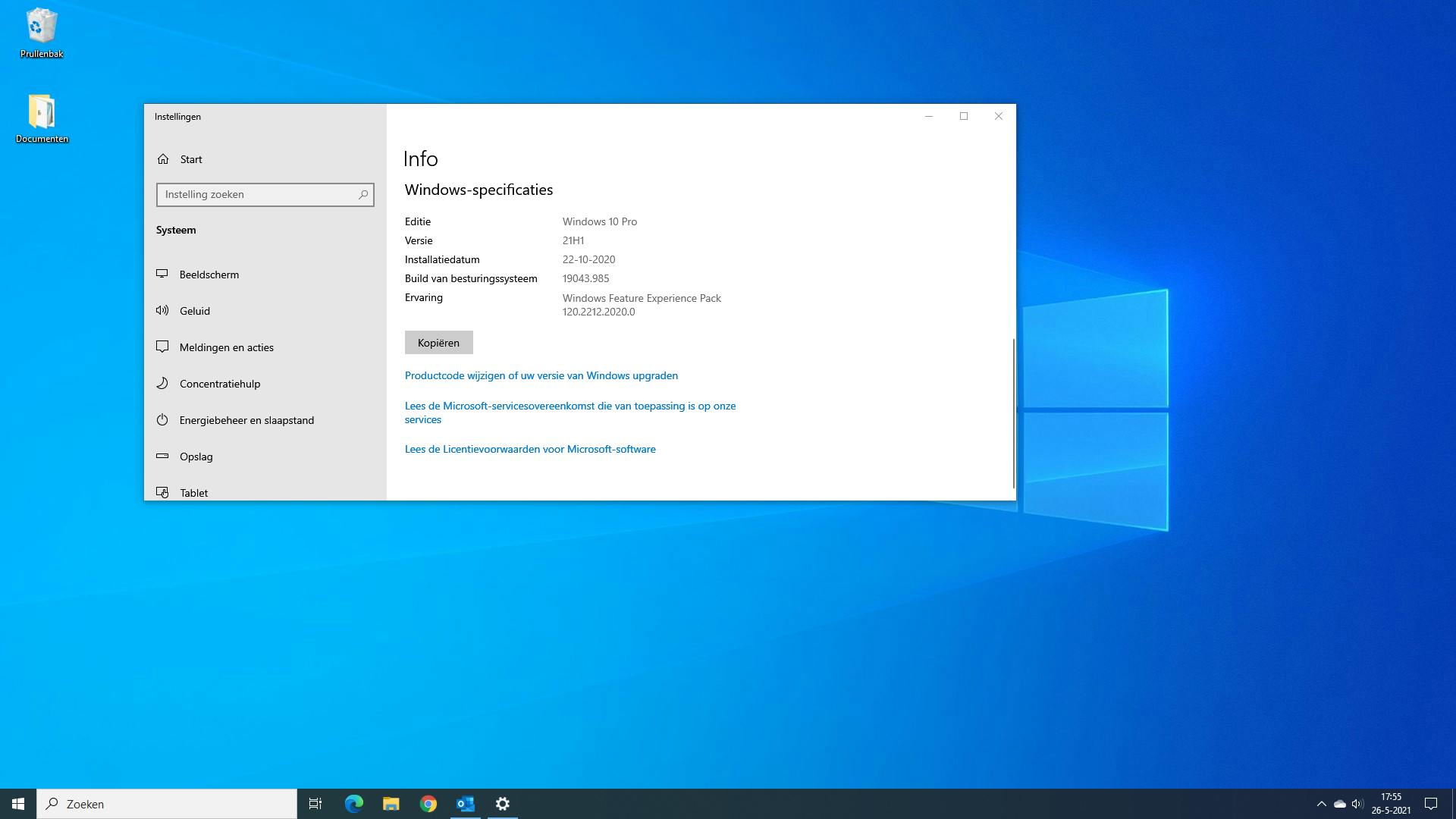
Task: Open Outlook from the taskbar
Action: (x=466, y=804)
